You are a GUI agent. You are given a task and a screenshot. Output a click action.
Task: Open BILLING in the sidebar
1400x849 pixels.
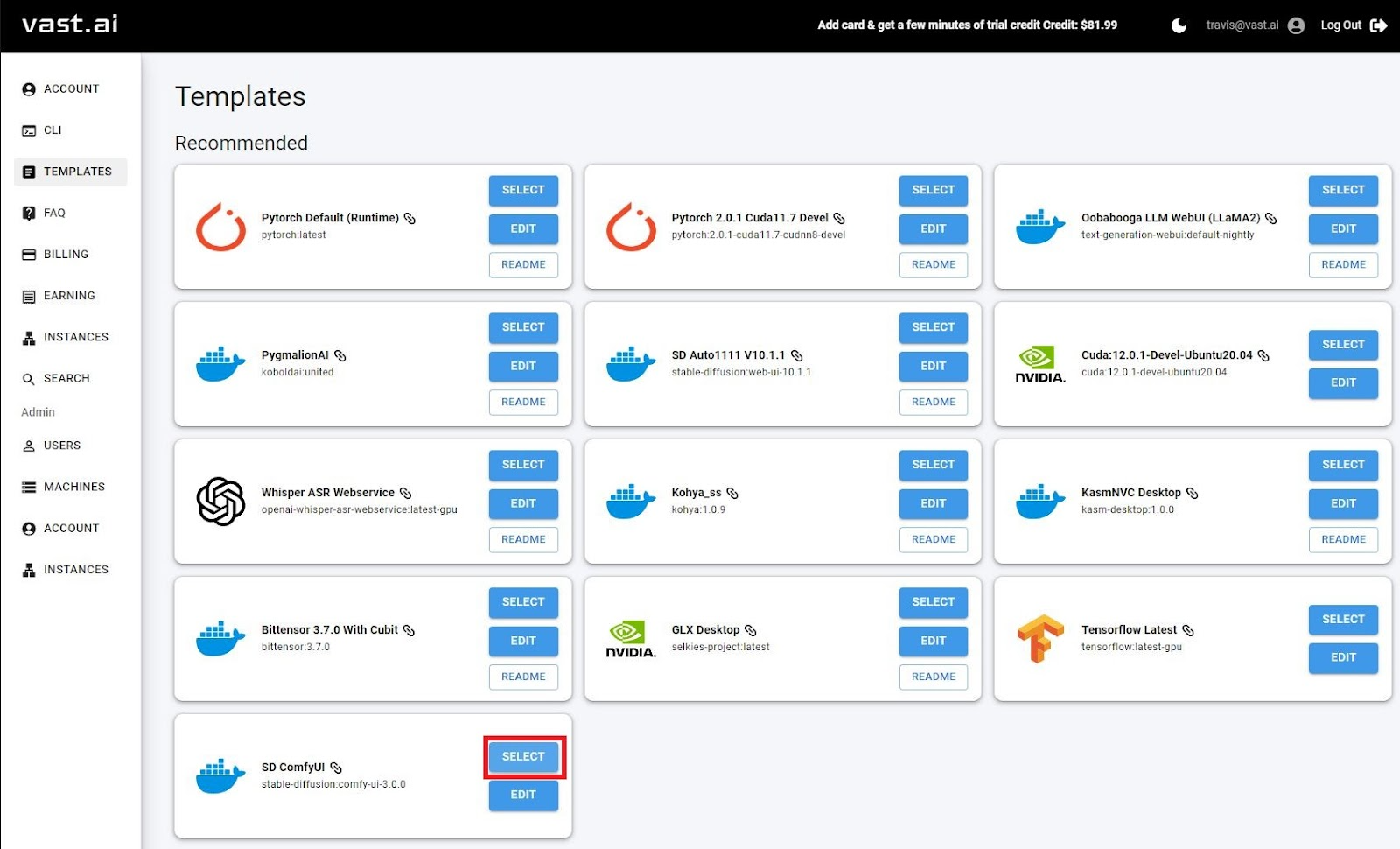click(x=71, y=255)
